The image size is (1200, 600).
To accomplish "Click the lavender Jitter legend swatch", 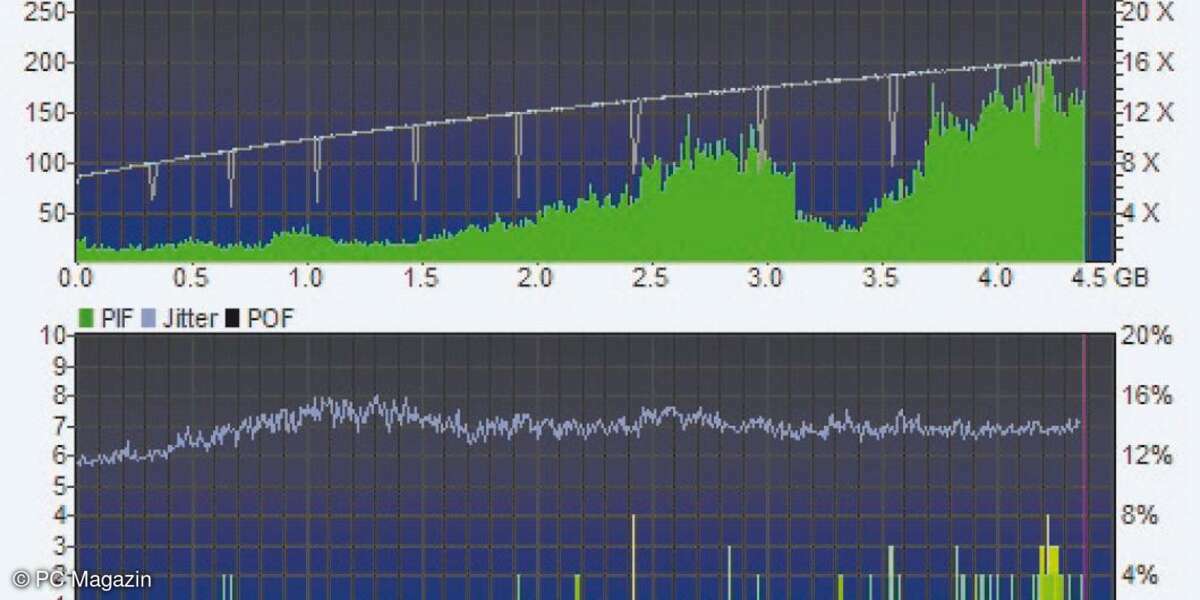I will 148,319.
